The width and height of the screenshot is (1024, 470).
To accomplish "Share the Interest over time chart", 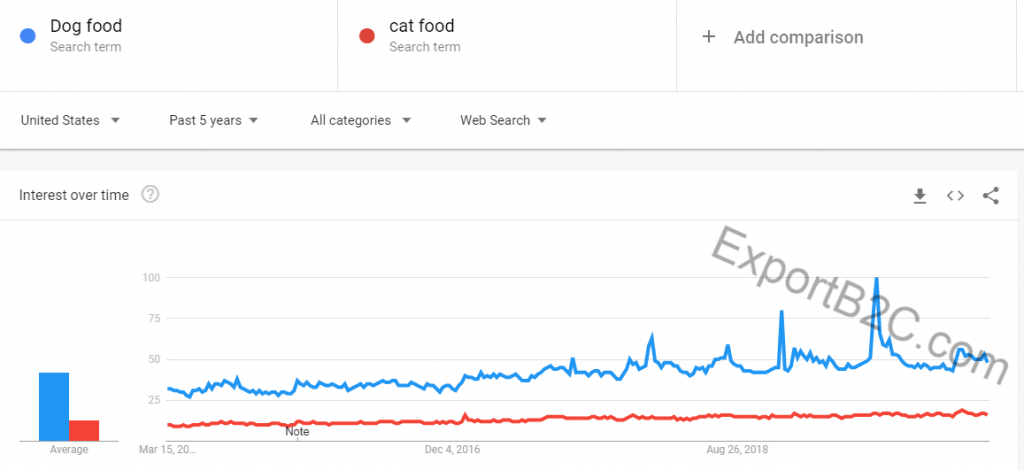I will (x=990, y=196).
